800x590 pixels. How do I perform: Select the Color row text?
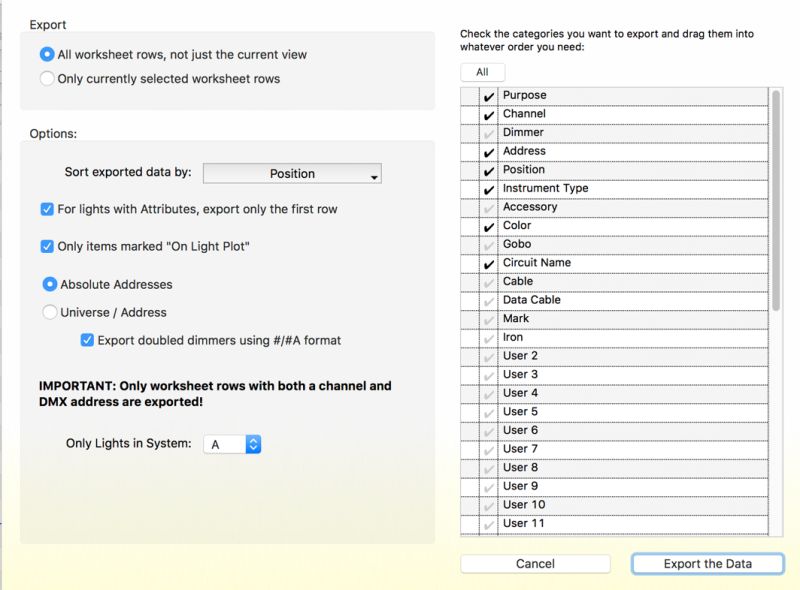pos(517,225)
